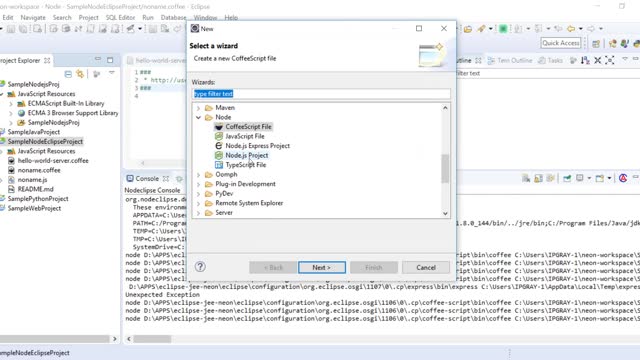Open Project Explorer view menu arrow
Viewport: 640px width, 360px height.
[111, 73]
